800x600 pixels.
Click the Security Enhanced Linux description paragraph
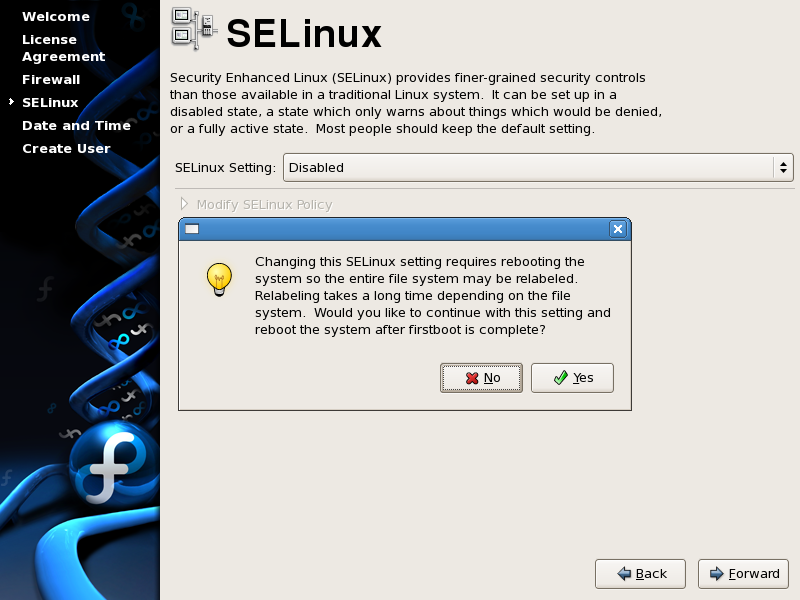[416, 103]
